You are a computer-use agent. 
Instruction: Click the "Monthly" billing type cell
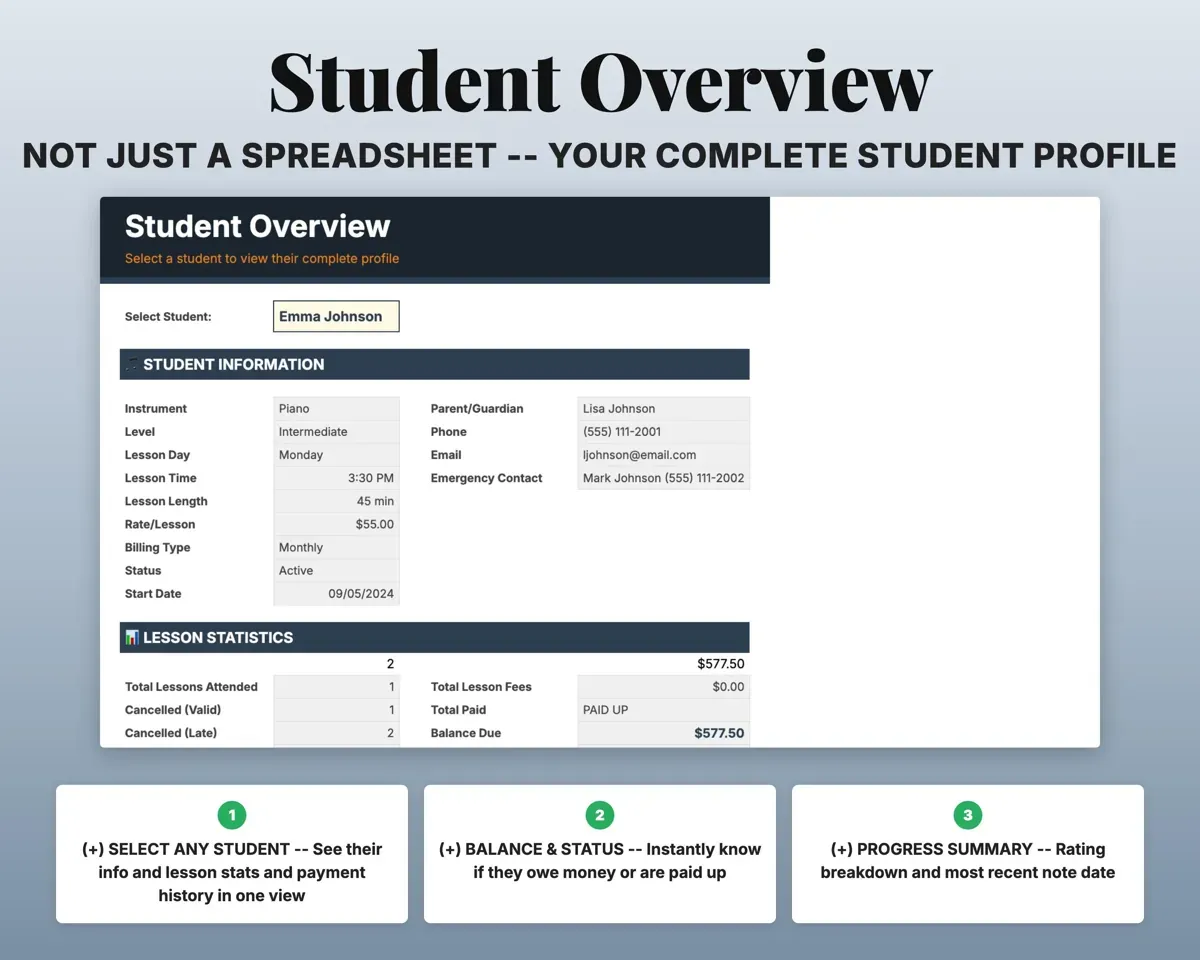coord(336,547)
